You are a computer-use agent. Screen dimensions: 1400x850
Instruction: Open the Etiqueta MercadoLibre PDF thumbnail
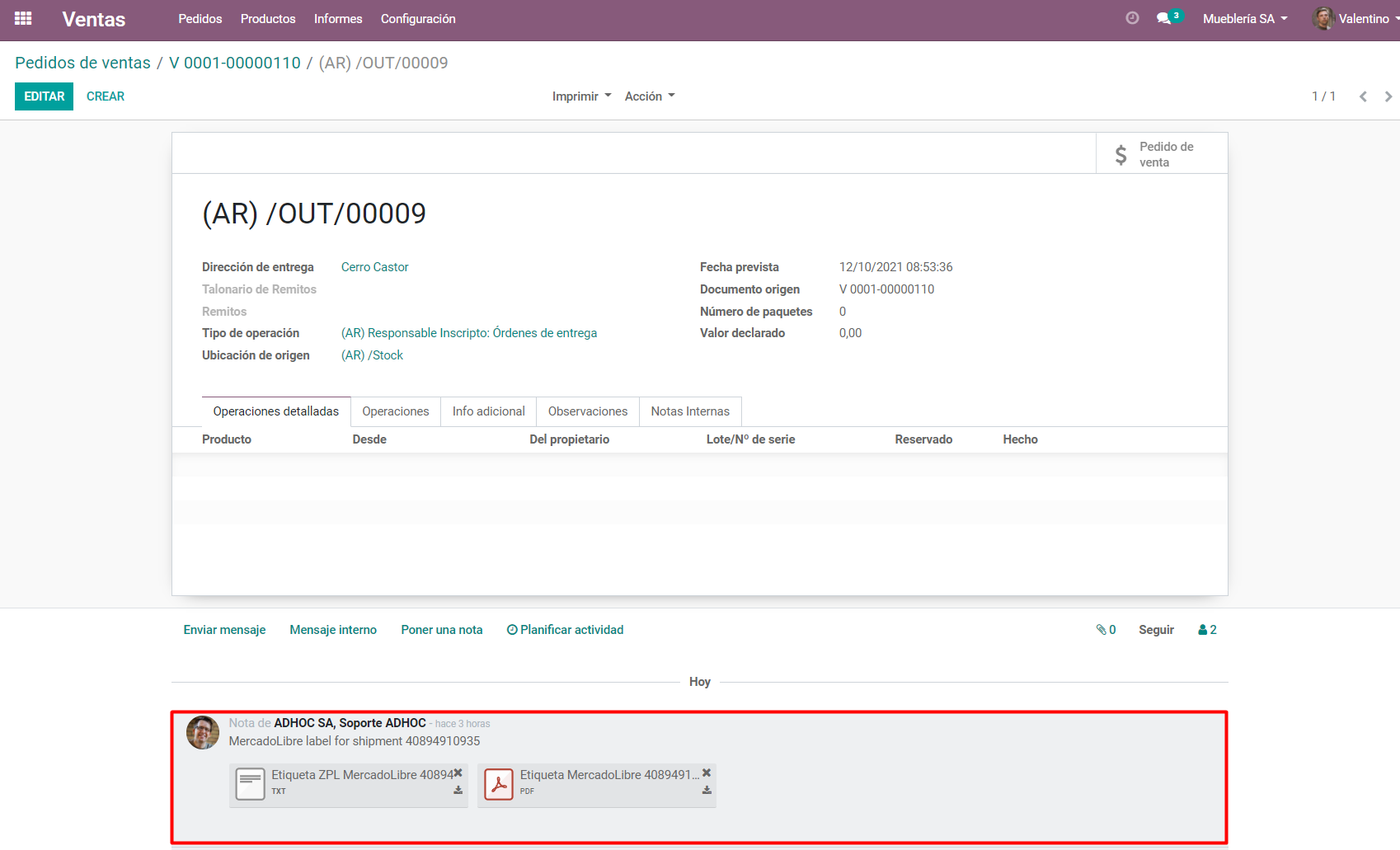tap(499, 784)
